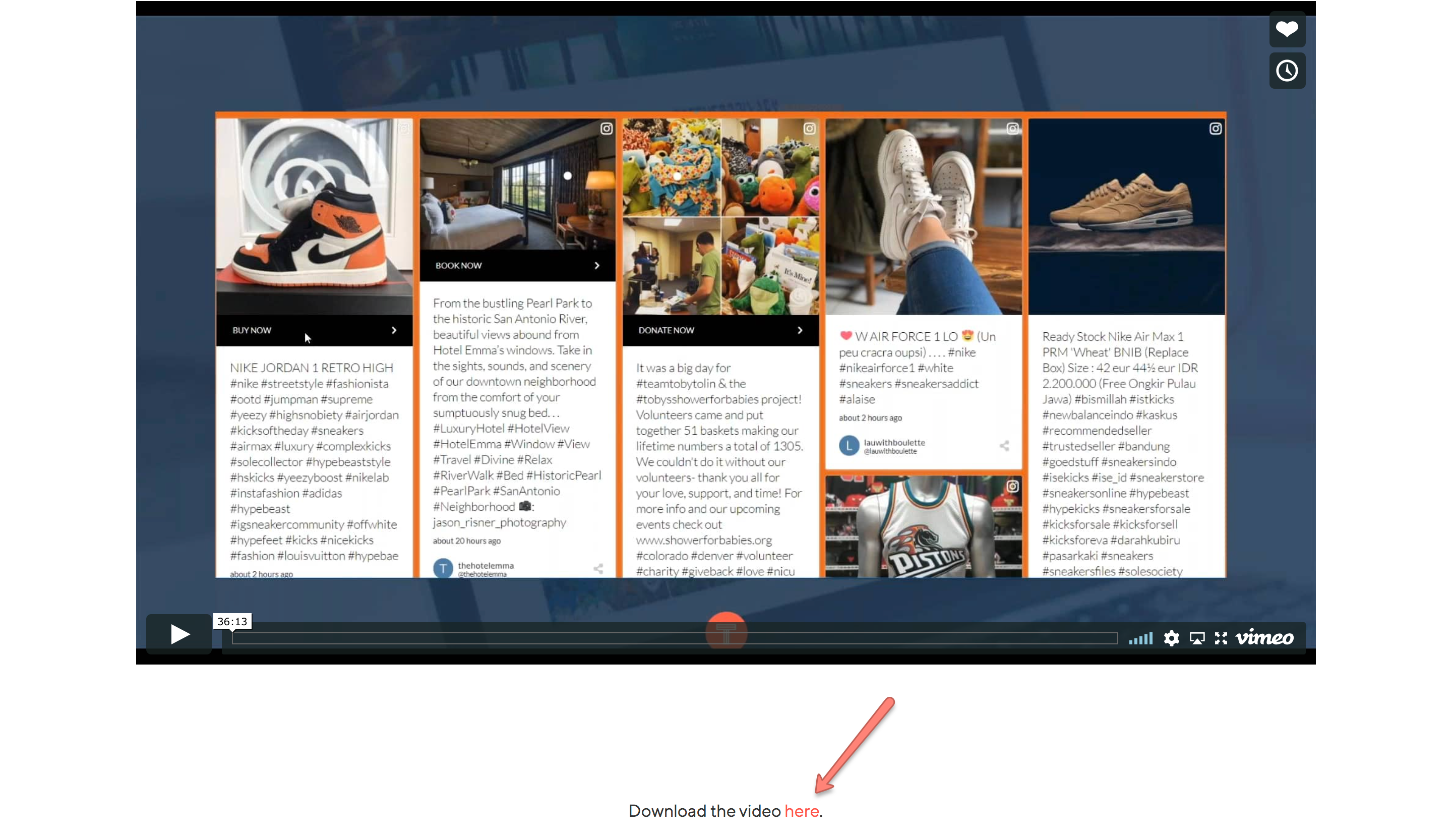Image resolution: width=1452 pixels, height=840 pixels.
Task: Click 'jason_risner_photography' text
Action: 500,522
